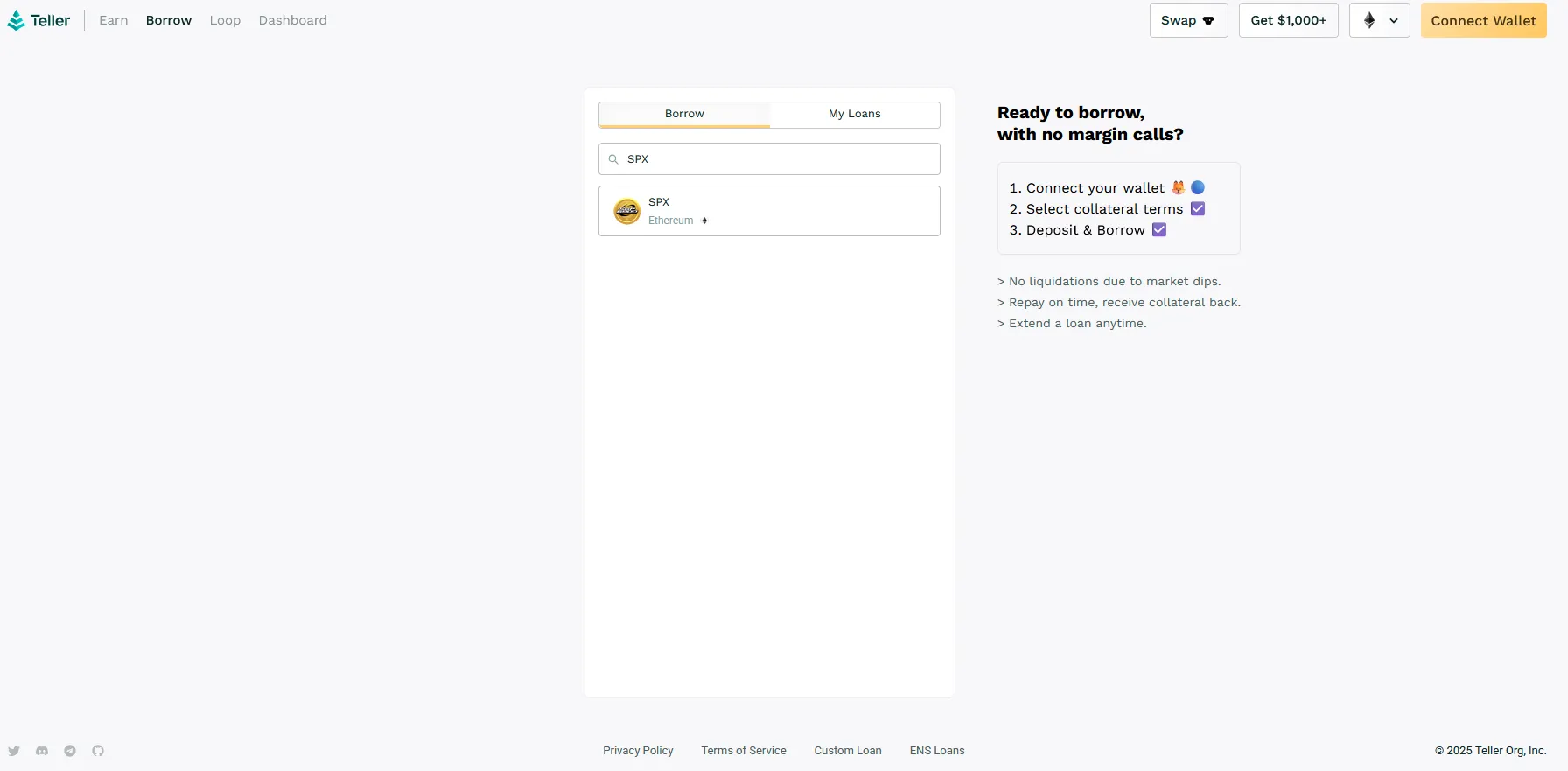The height and width of the screenshot is (771, 1568).
Task: Click the SPX token logo icon
Action: [627, 211]
